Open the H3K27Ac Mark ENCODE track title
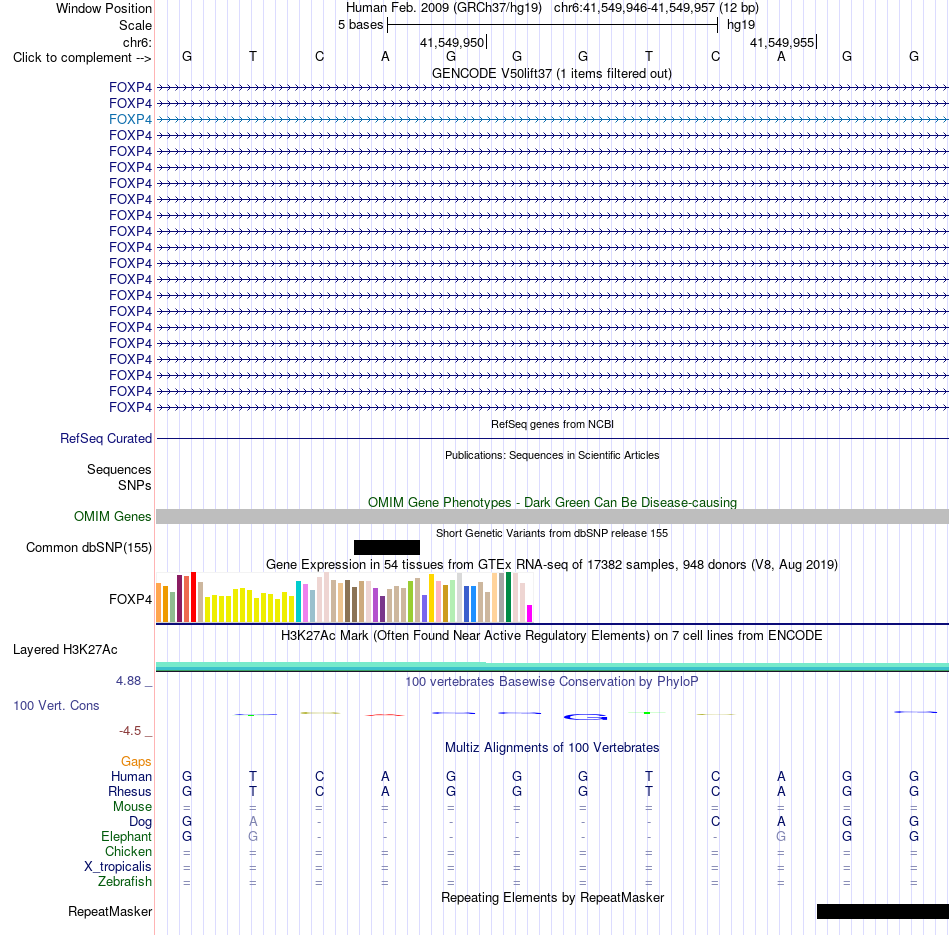 point(552,636)
